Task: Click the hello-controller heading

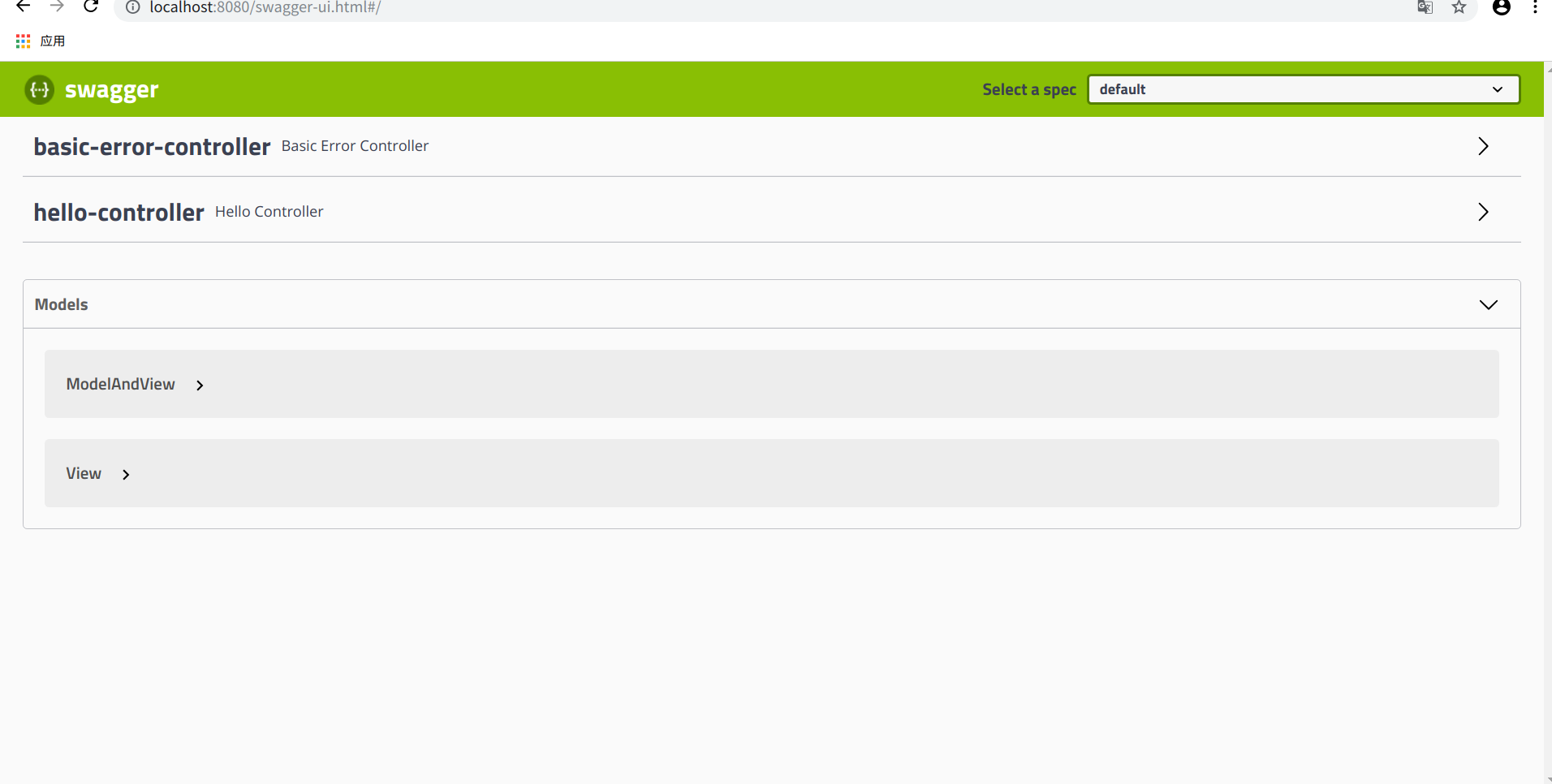Action: point(119,213)
